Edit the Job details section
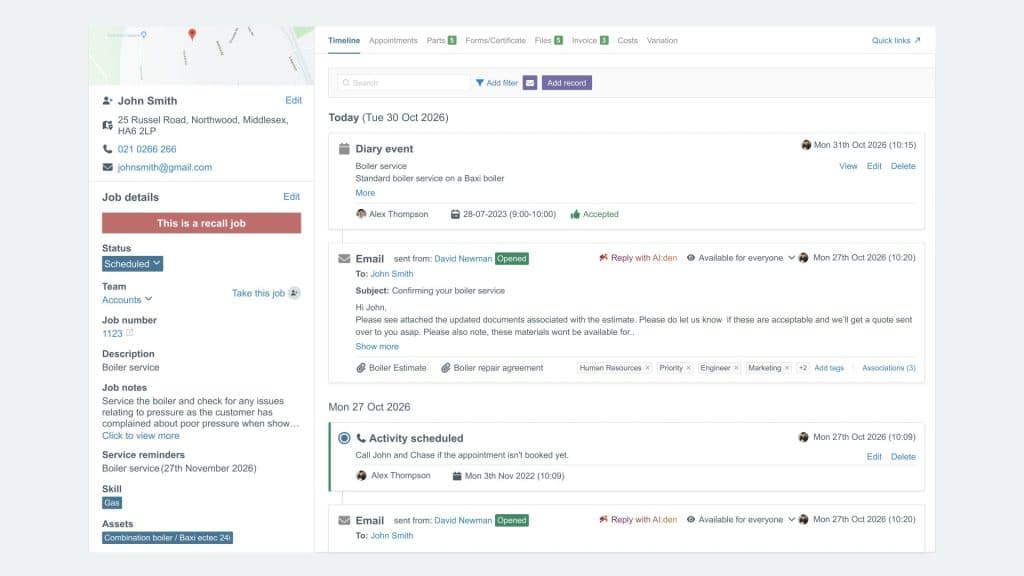1024x576 pixels. pyautogui.click(x=291, y=197)
